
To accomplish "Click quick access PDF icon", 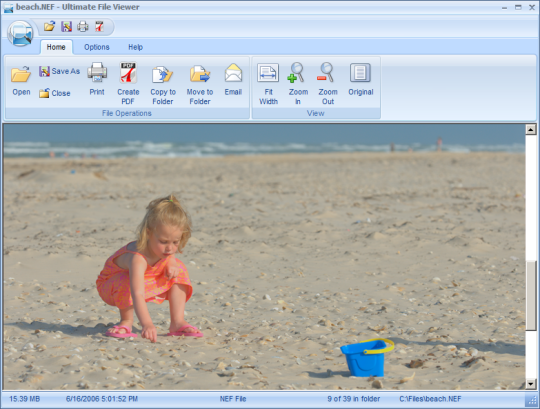I will (99, 27).
